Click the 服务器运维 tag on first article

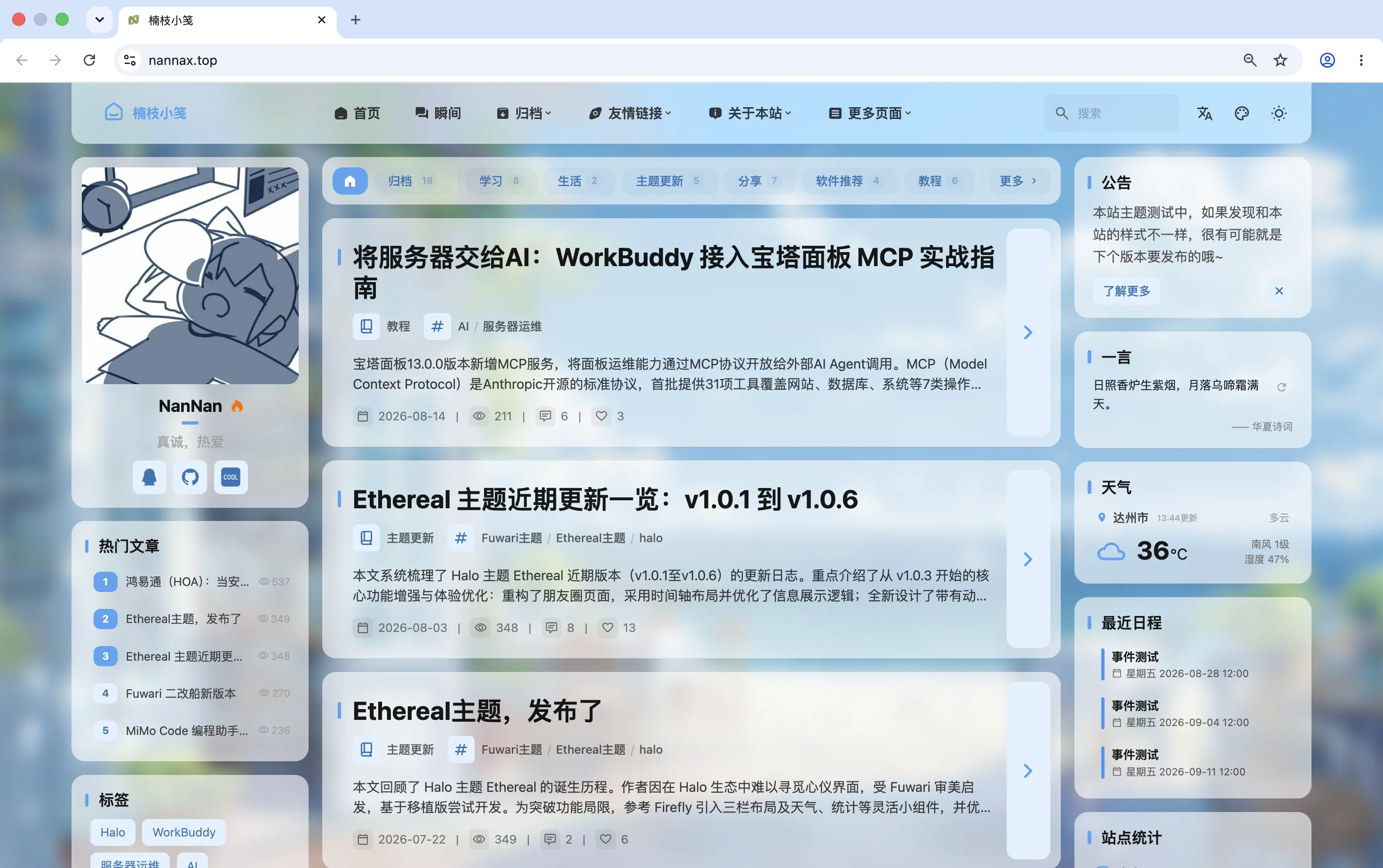[x=512, y=326]
